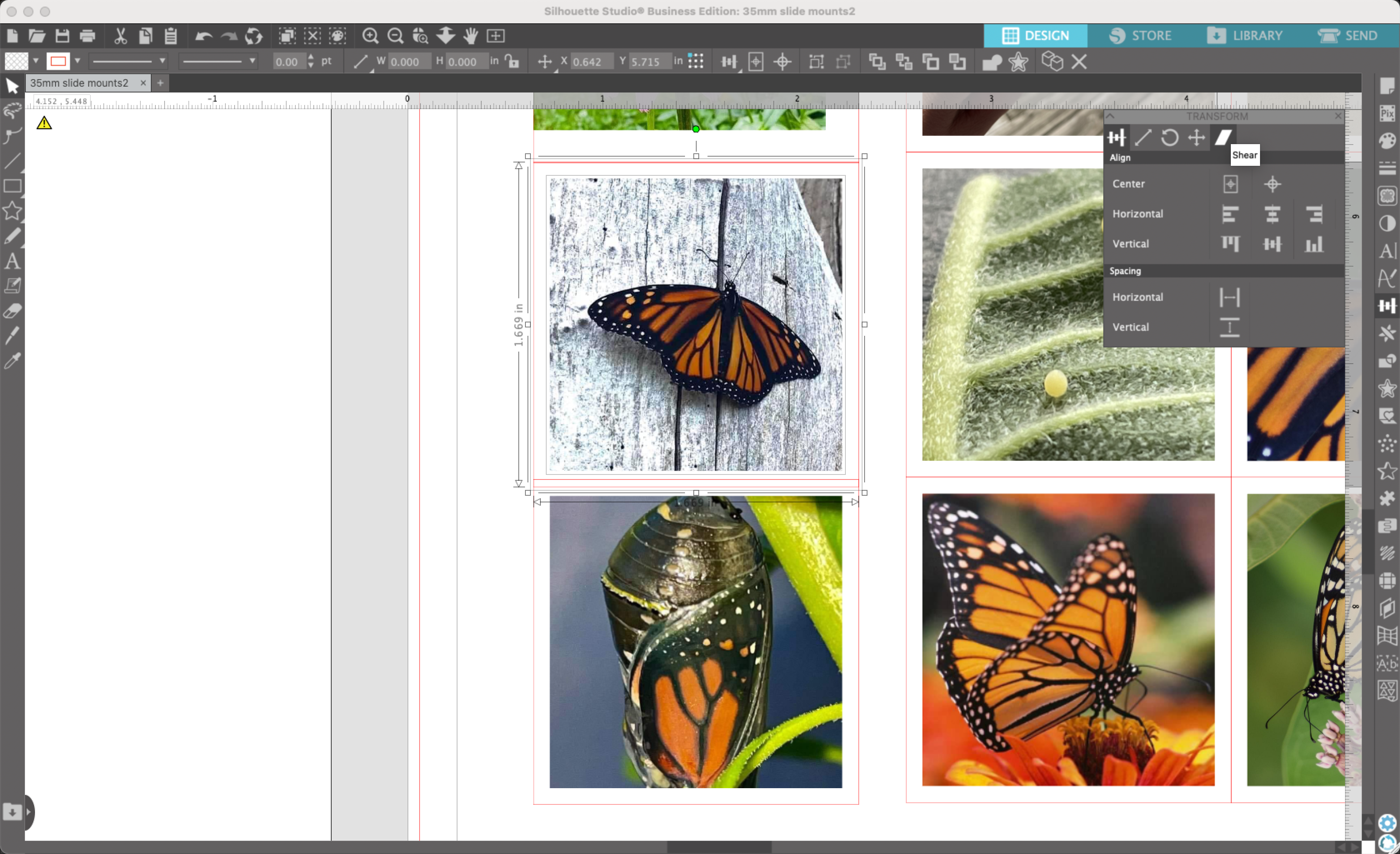Image resolution: width=1400 pixels, height=854 pixels.
Task: Select the orange flower butterfly image
Action: [x=1068, y=640]
